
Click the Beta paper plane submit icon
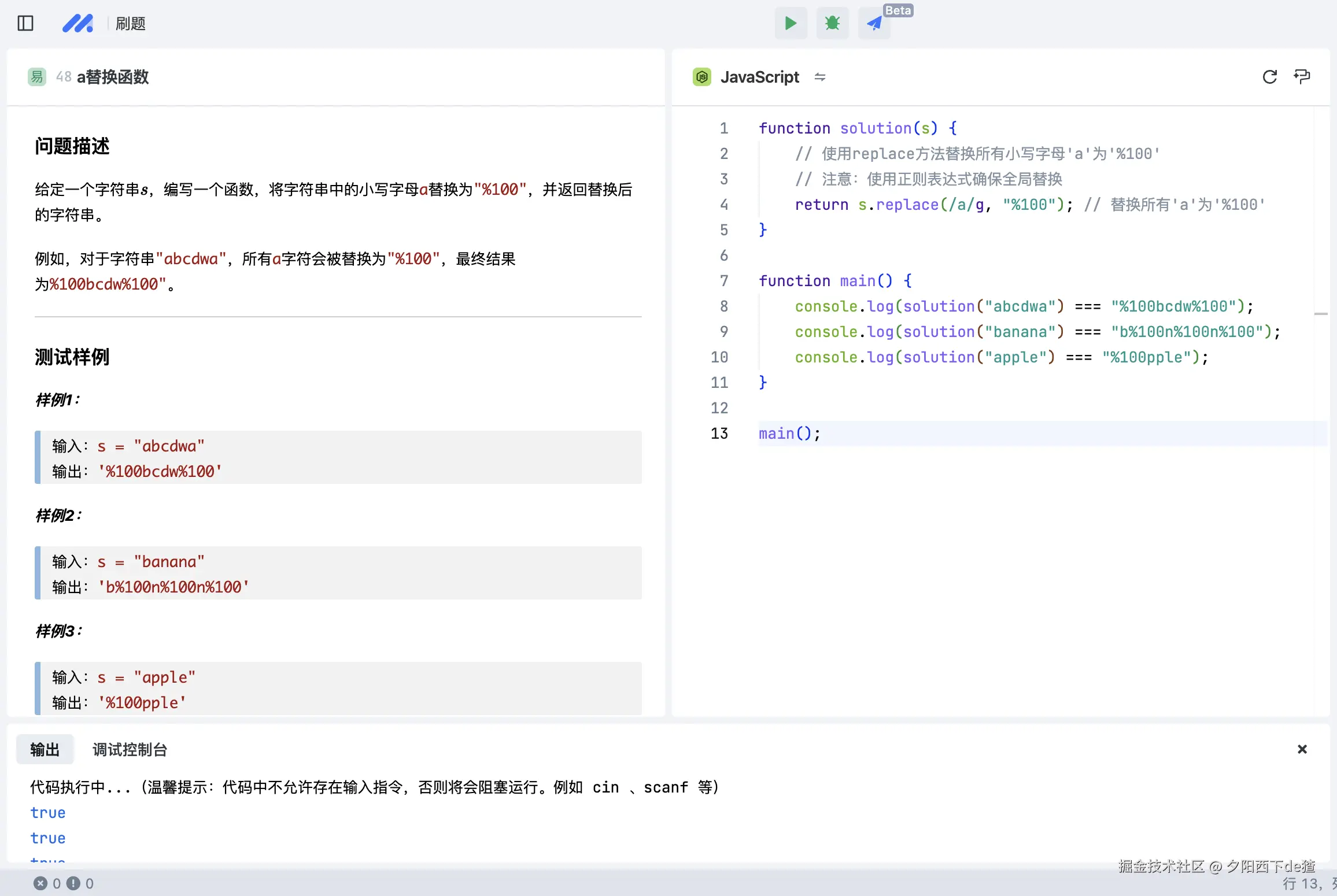click(874, 23)
